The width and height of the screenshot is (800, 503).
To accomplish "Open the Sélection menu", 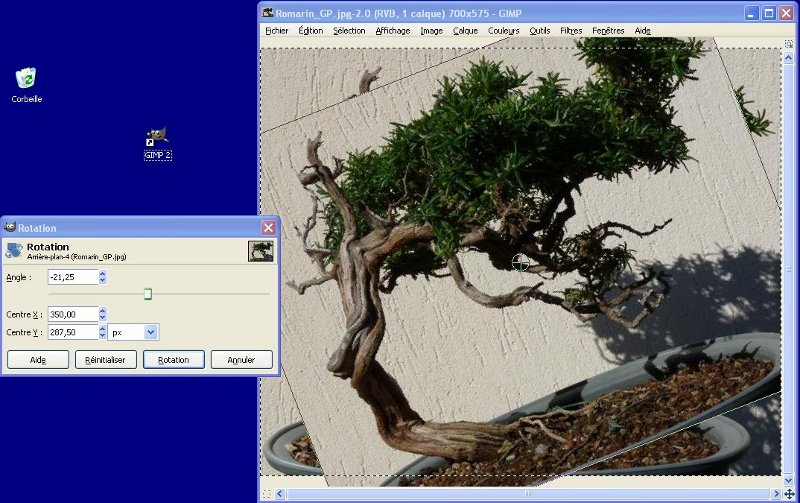I will point(349,31).
